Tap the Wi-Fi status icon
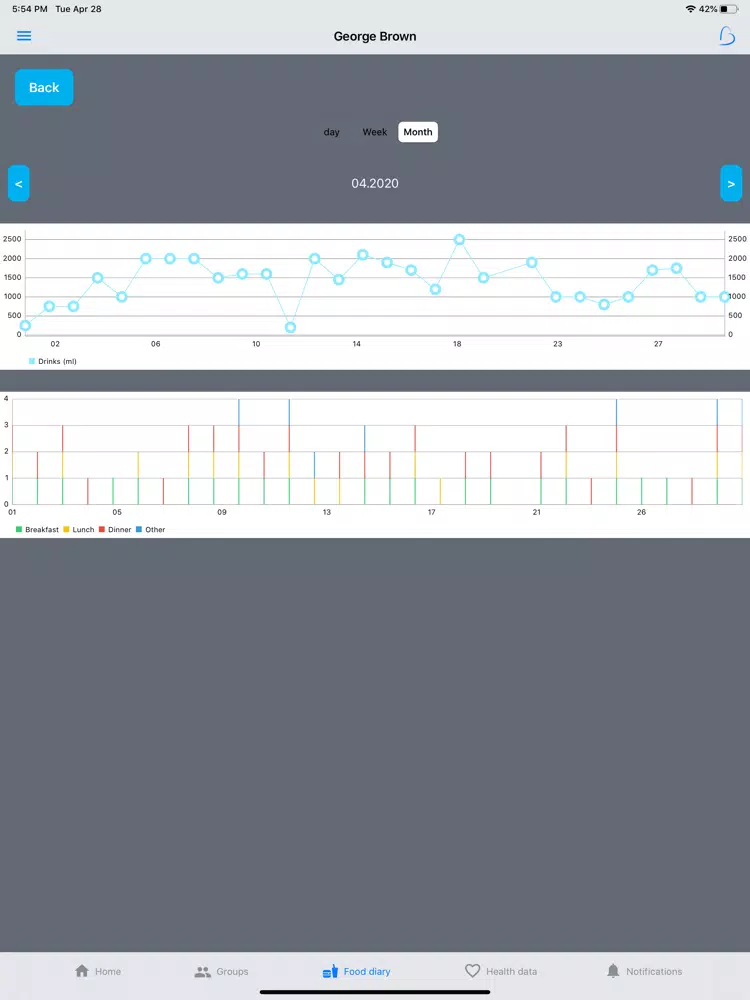The width and height of the screenshot is (750, 1000). point(691,9)
